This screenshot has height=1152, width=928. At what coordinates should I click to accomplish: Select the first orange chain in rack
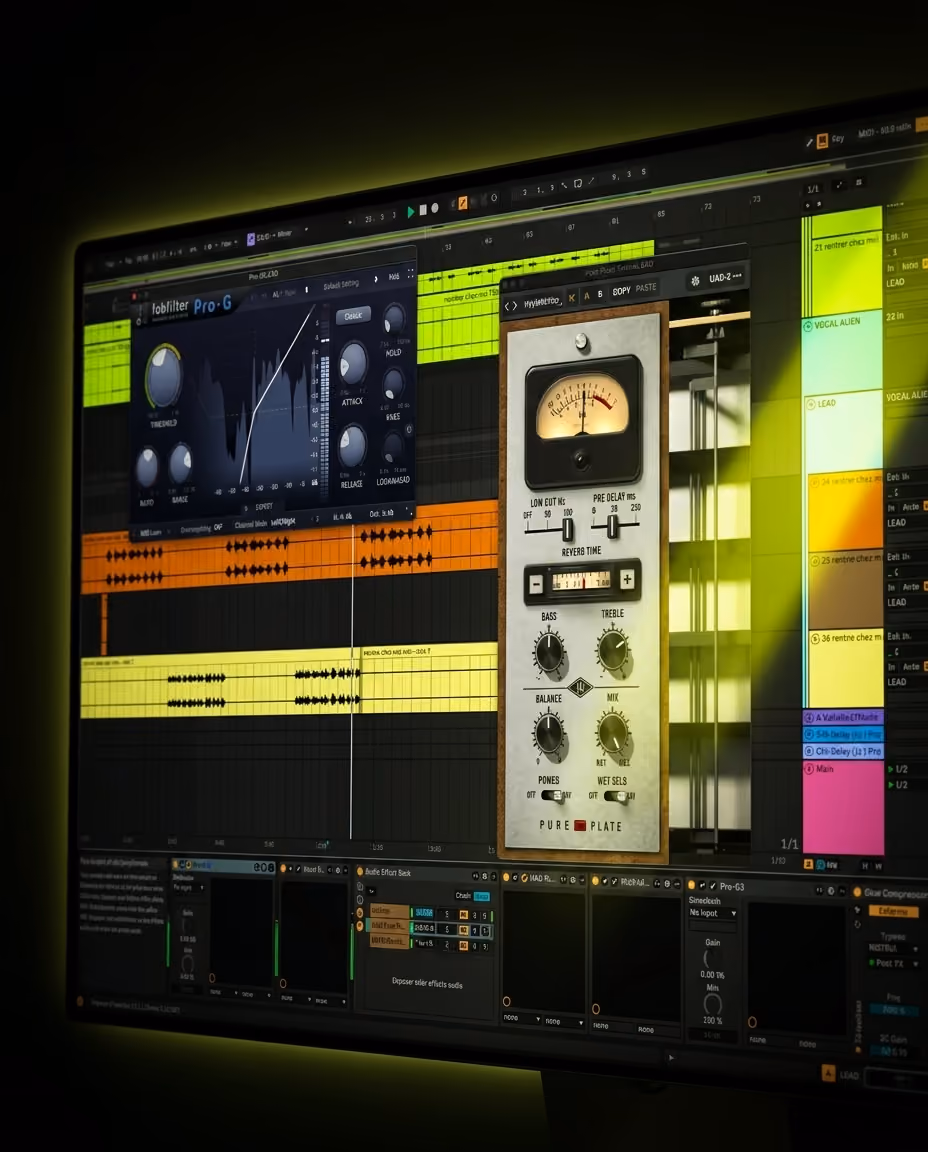389,910
